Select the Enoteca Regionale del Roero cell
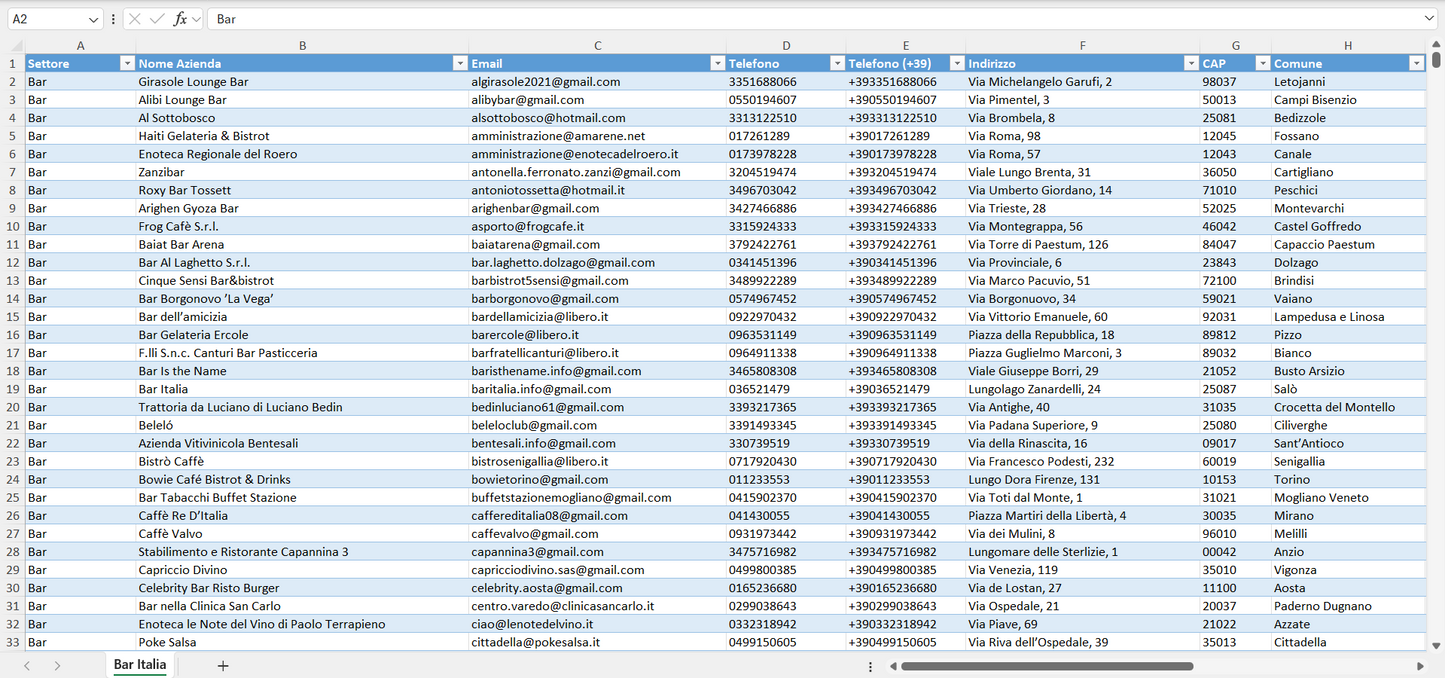 (302, 154)
